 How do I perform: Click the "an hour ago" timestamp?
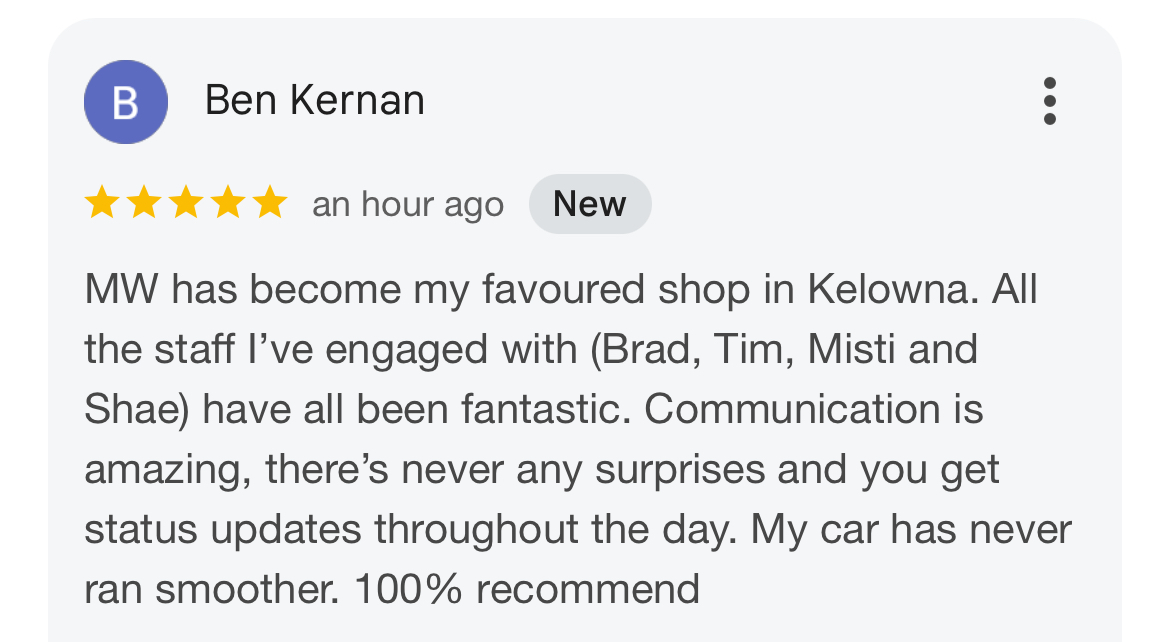[407, 205]
